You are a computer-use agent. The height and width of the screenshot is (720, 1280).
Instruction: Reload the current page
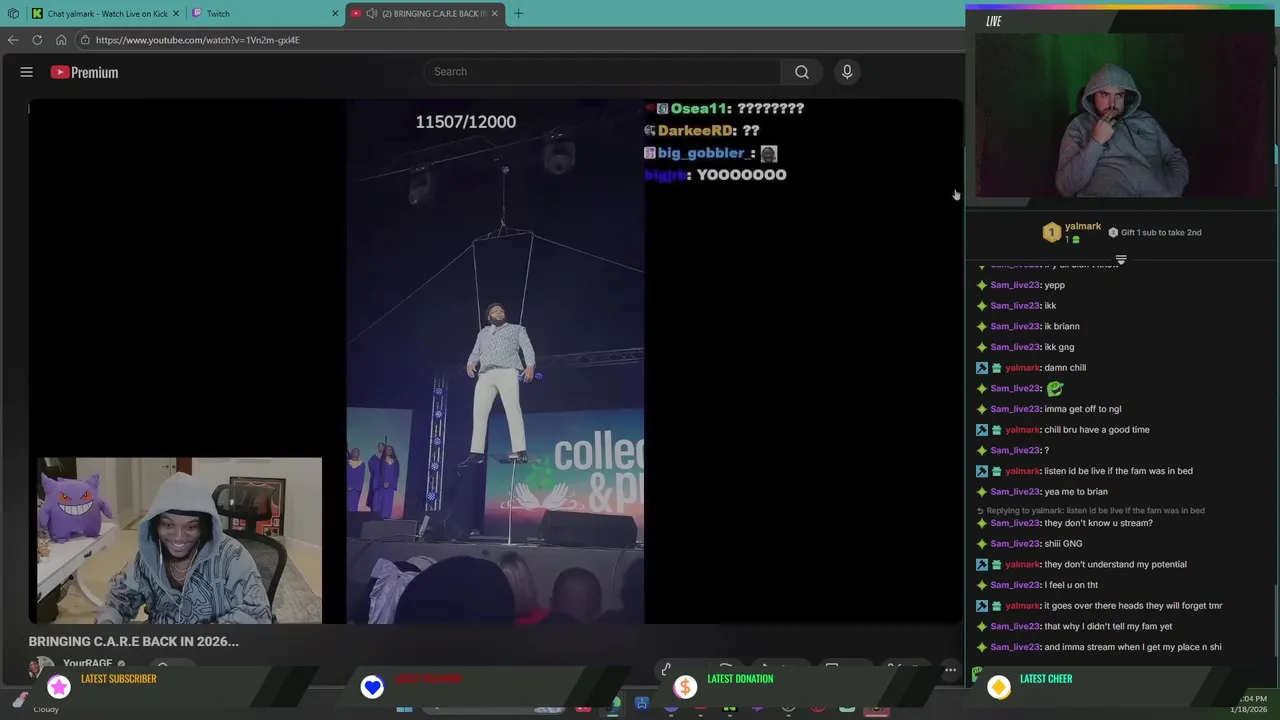37,40
